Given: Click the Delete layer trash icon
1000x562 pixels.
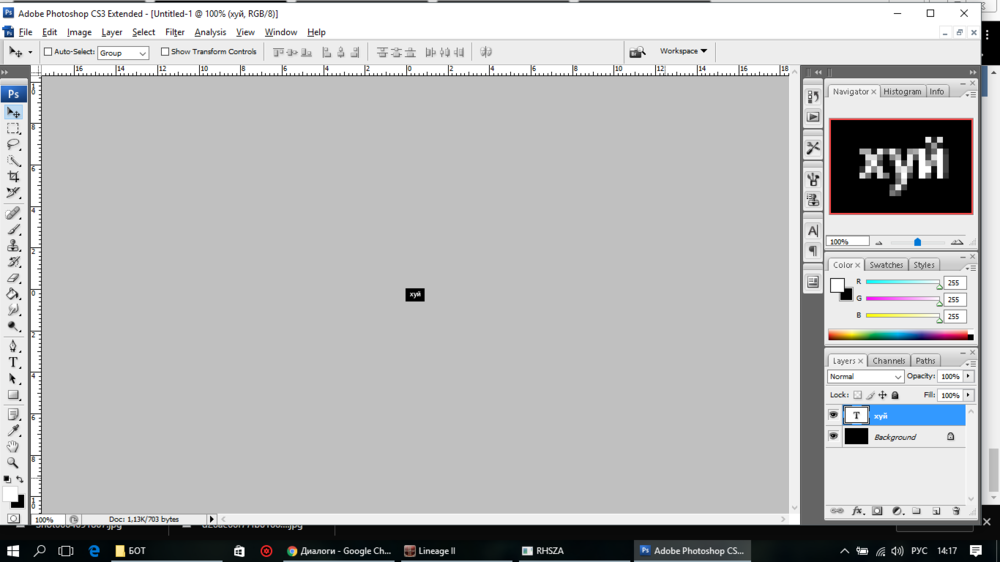Looking at the screenshot, I should 956,511.
